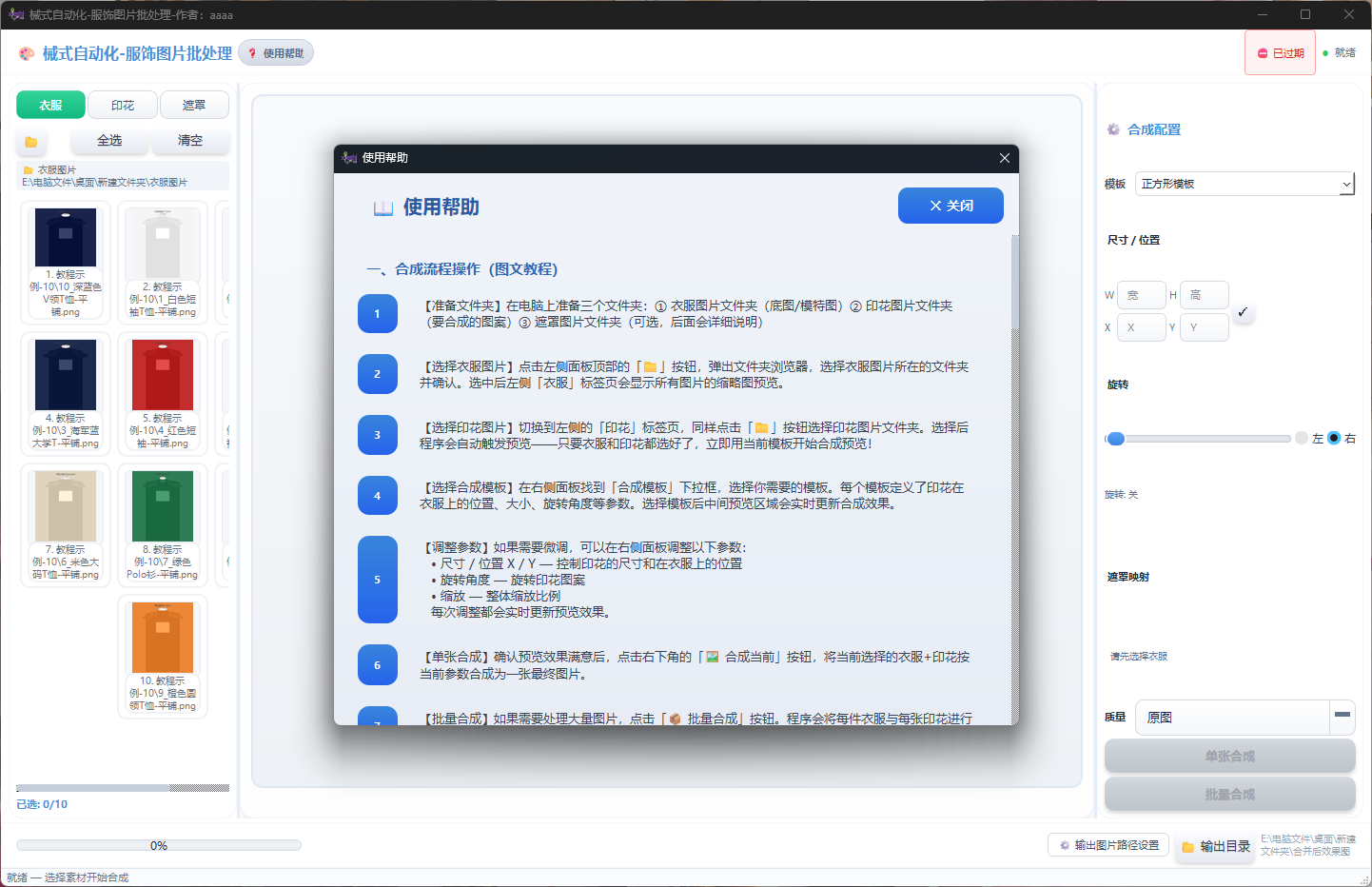Screen dimensions: 1372x887
Task: Click the 0% progress bar
Action: point(159,845)
